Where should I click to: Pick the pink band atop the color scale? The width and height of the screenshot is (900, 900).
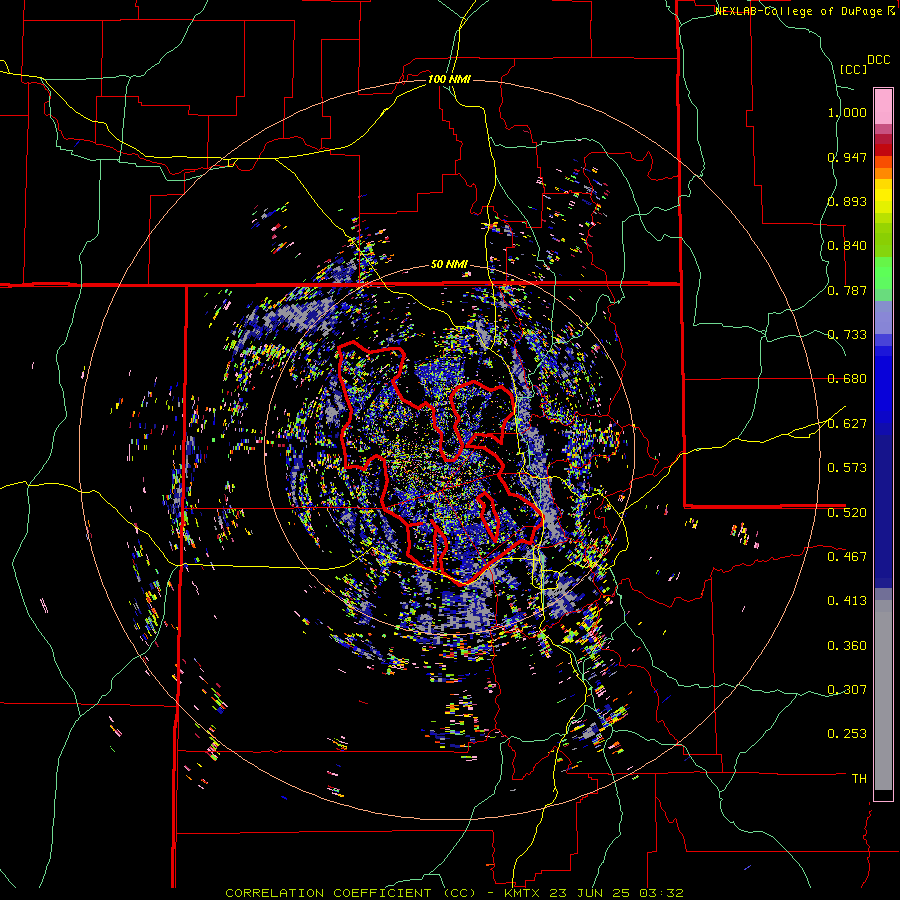pyautogui.click(x=883, y=106)
